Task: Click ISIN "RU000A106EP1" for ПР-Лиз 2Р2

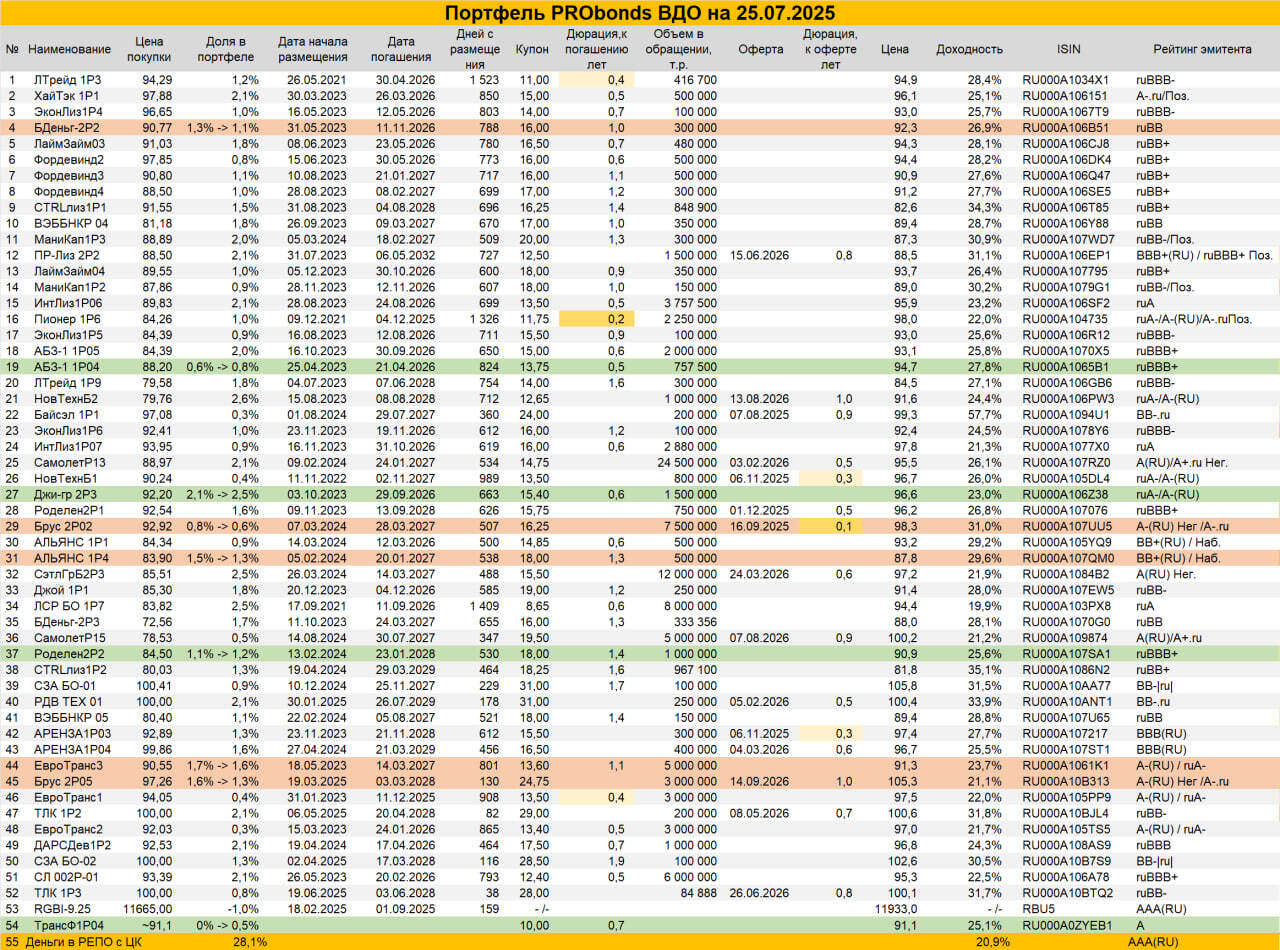Action: pyautogui.click(x=1065, y=256)
